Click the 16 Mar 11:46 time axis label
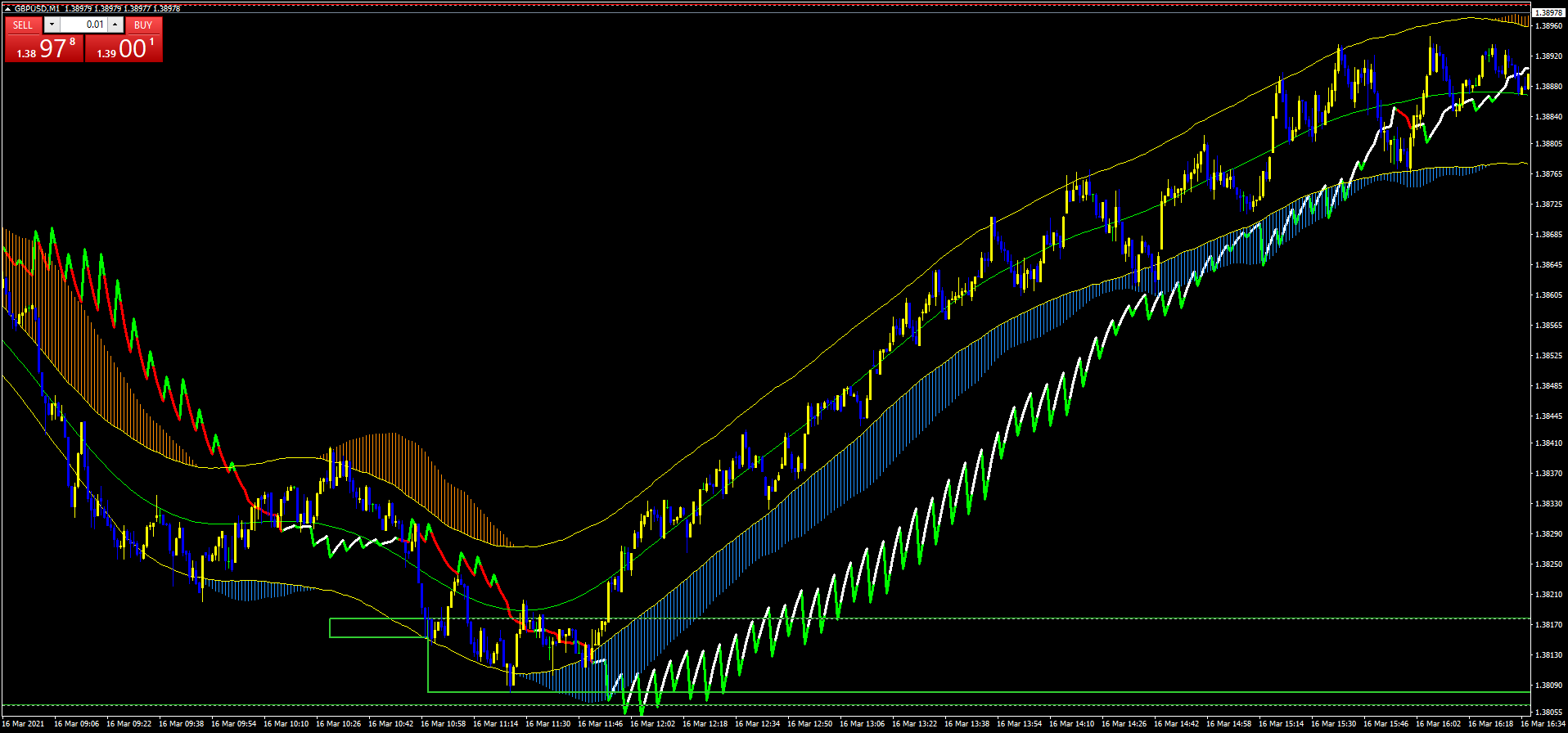1568x733 pixels. tap(600, 724)
